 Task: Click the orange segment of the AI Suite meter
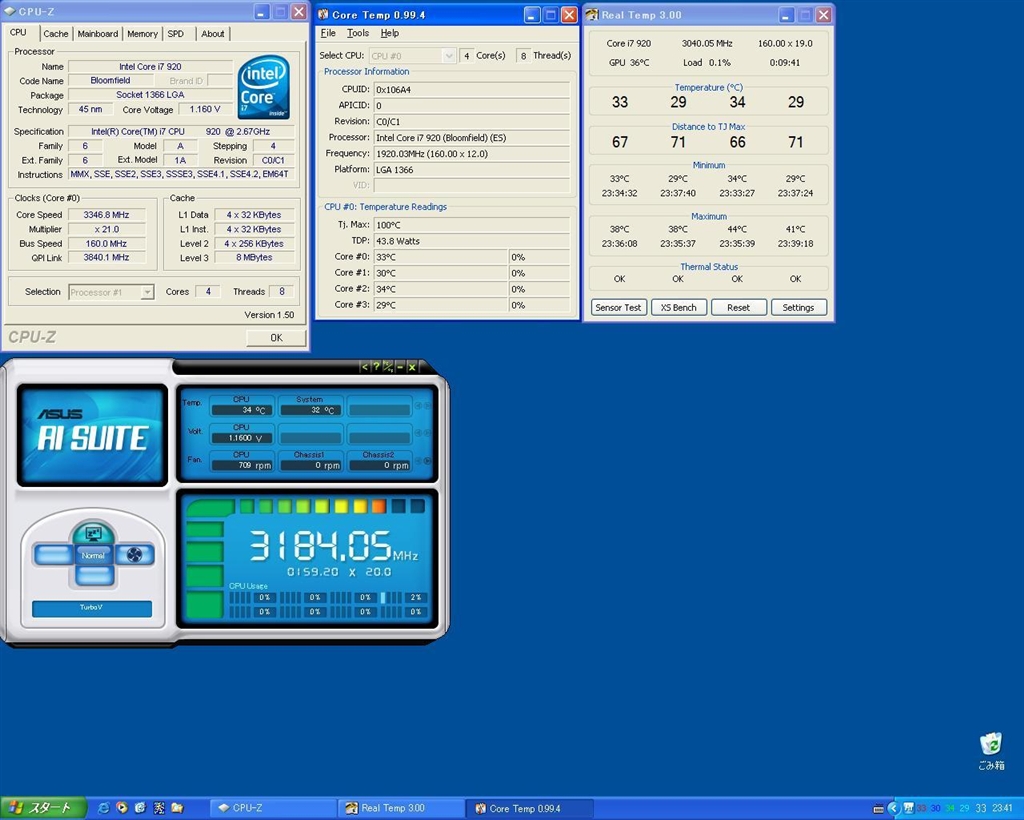pyautogui.click(x=378, y=506)
